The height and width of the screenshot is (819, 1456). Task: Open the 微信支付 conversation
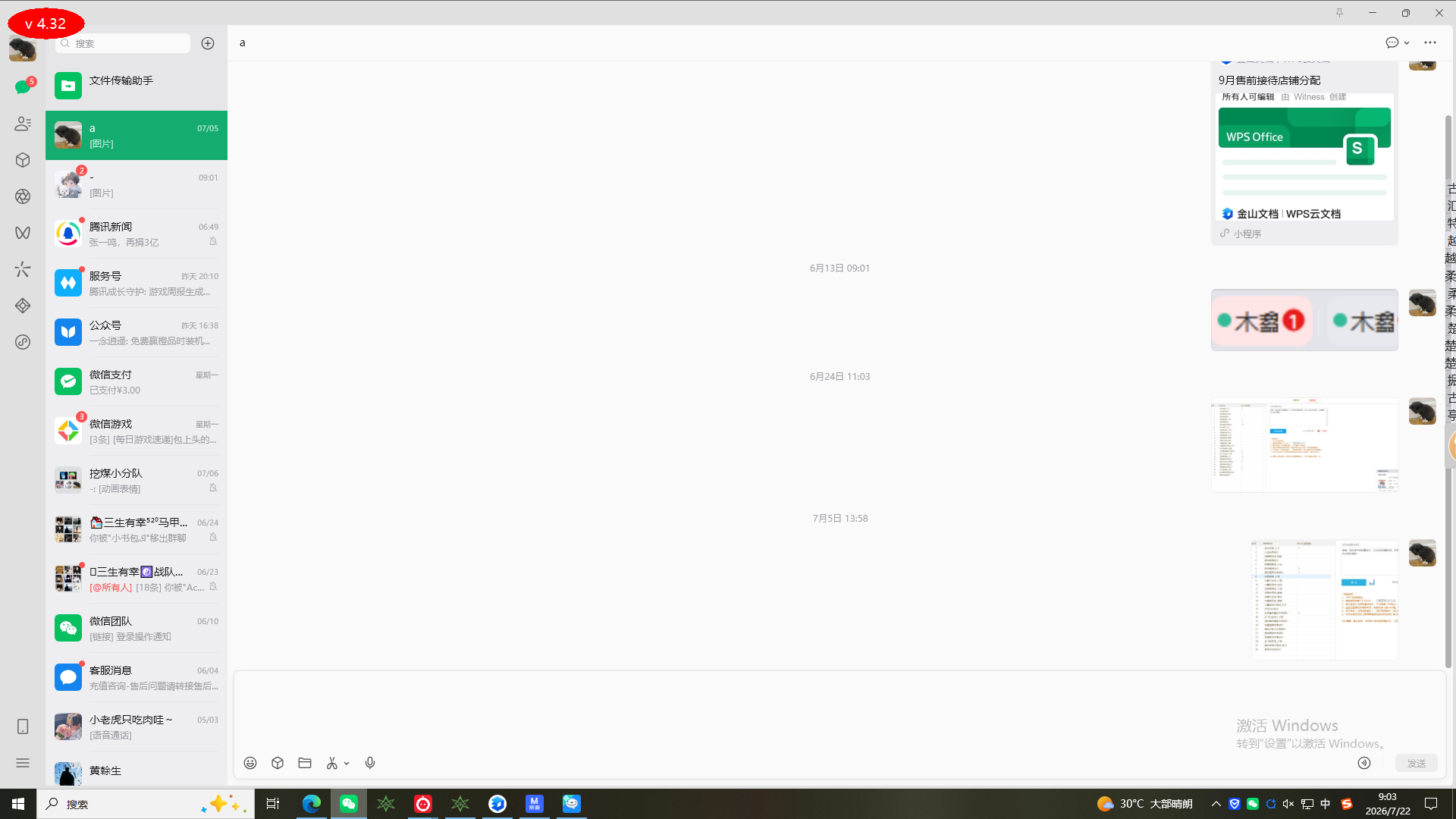coord(136,381)
